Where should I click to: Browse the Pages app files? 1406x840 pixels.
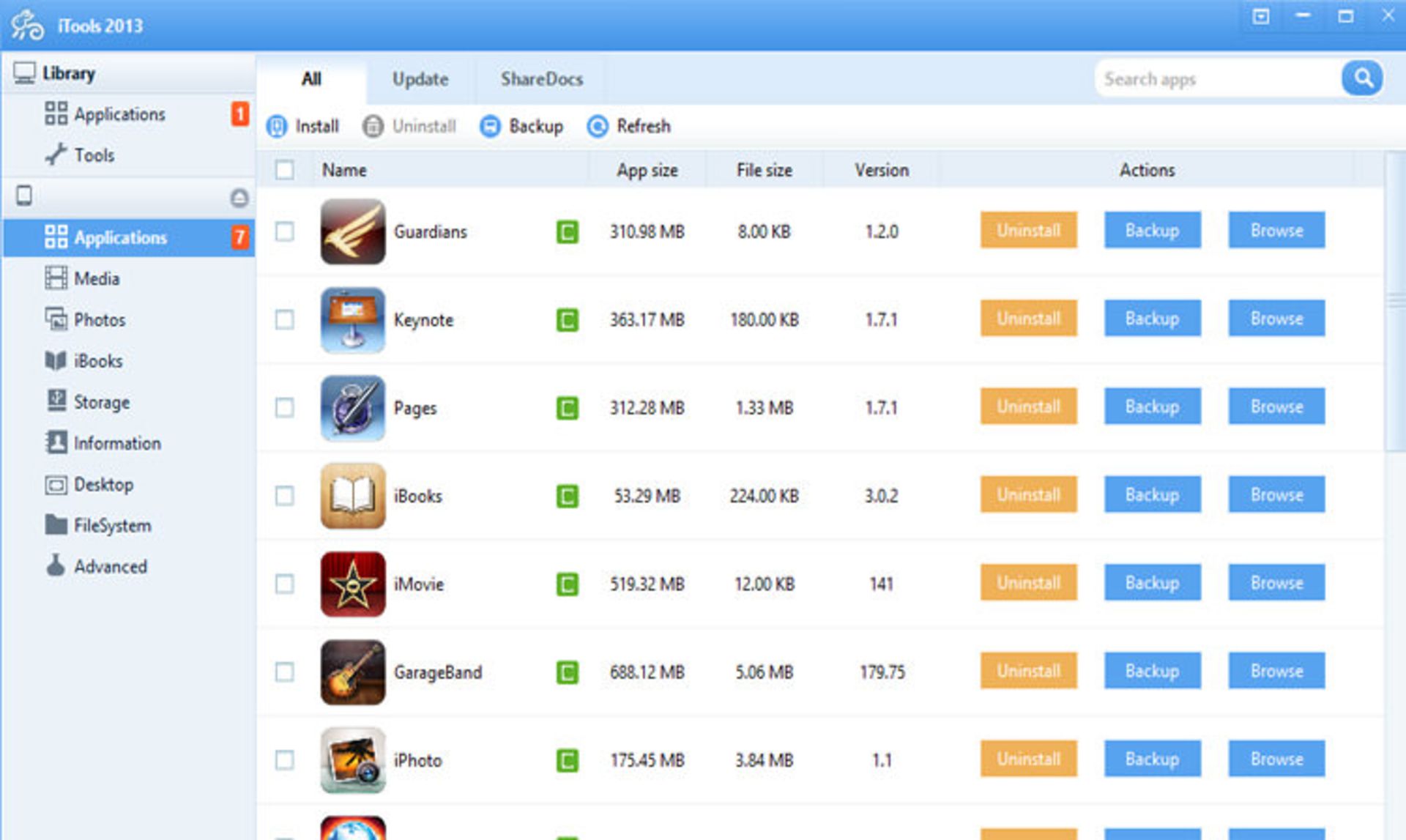point(1276,406)
